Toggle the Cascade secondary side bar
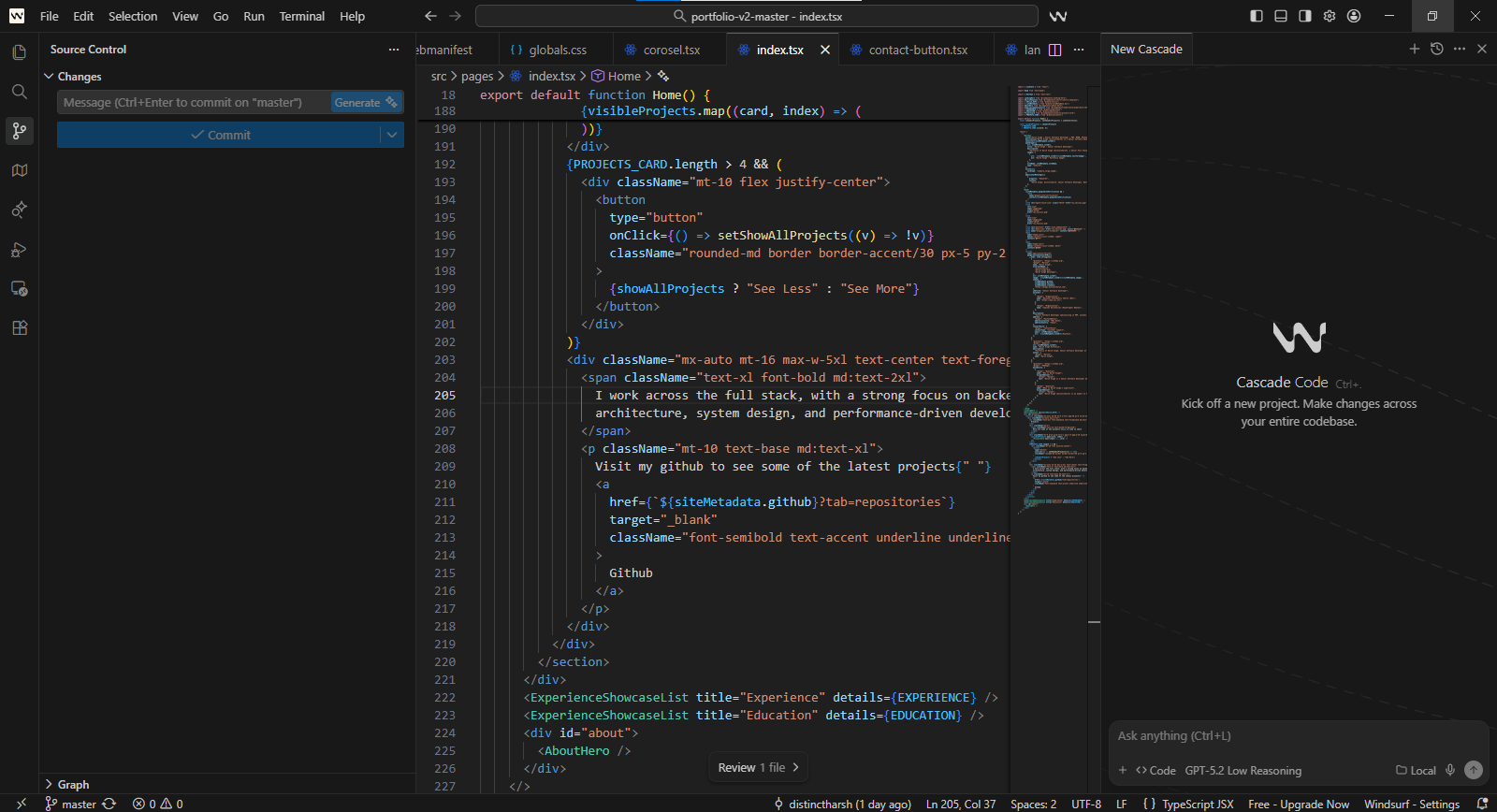The image size is (1497, 812). (1305, 16)
